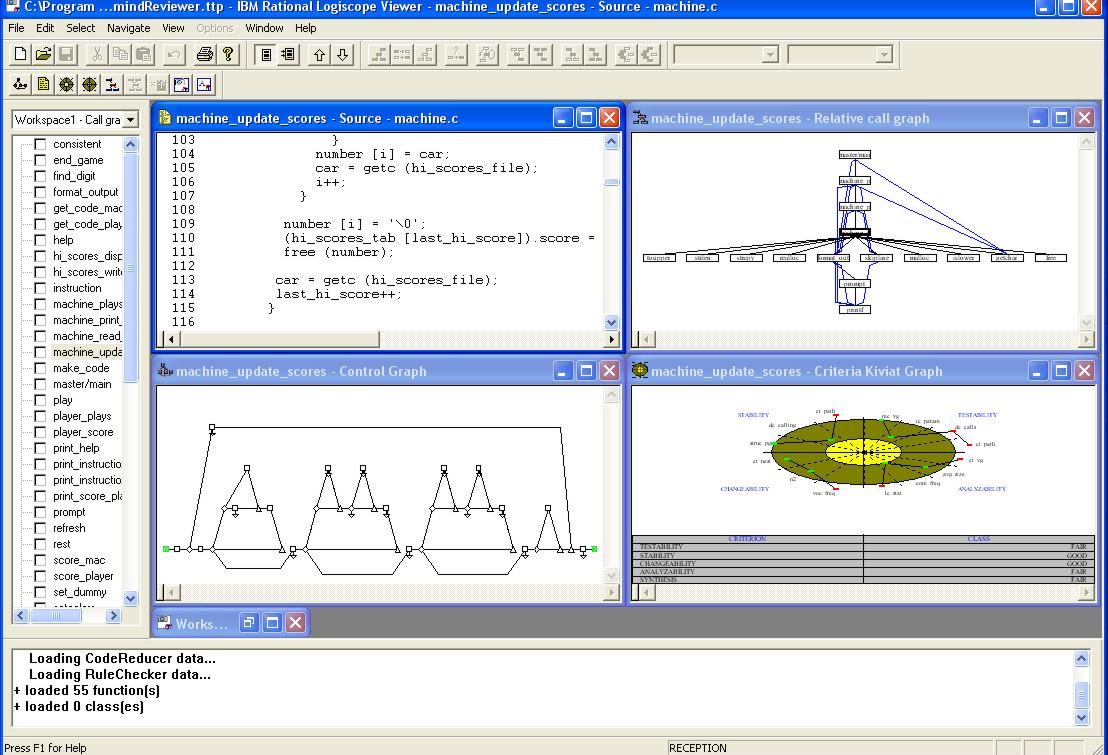The image size is (1108, 755).
Task: Click the Relative call graph window title icon
Action: [640, 117]
